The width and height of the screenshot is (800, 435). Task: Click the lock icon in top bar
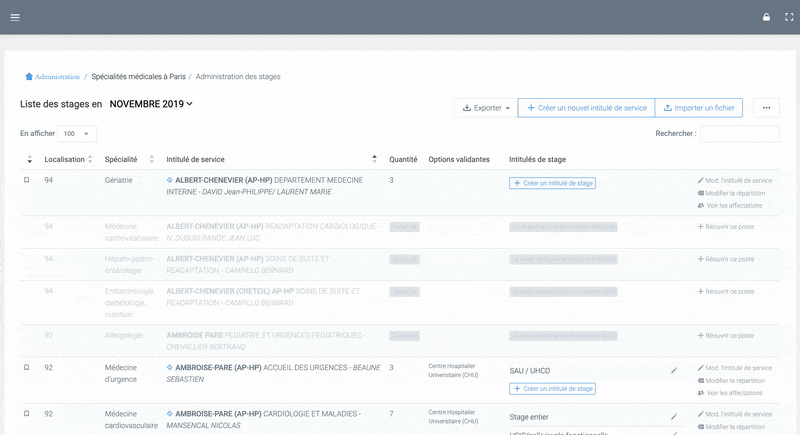point(766,17)
